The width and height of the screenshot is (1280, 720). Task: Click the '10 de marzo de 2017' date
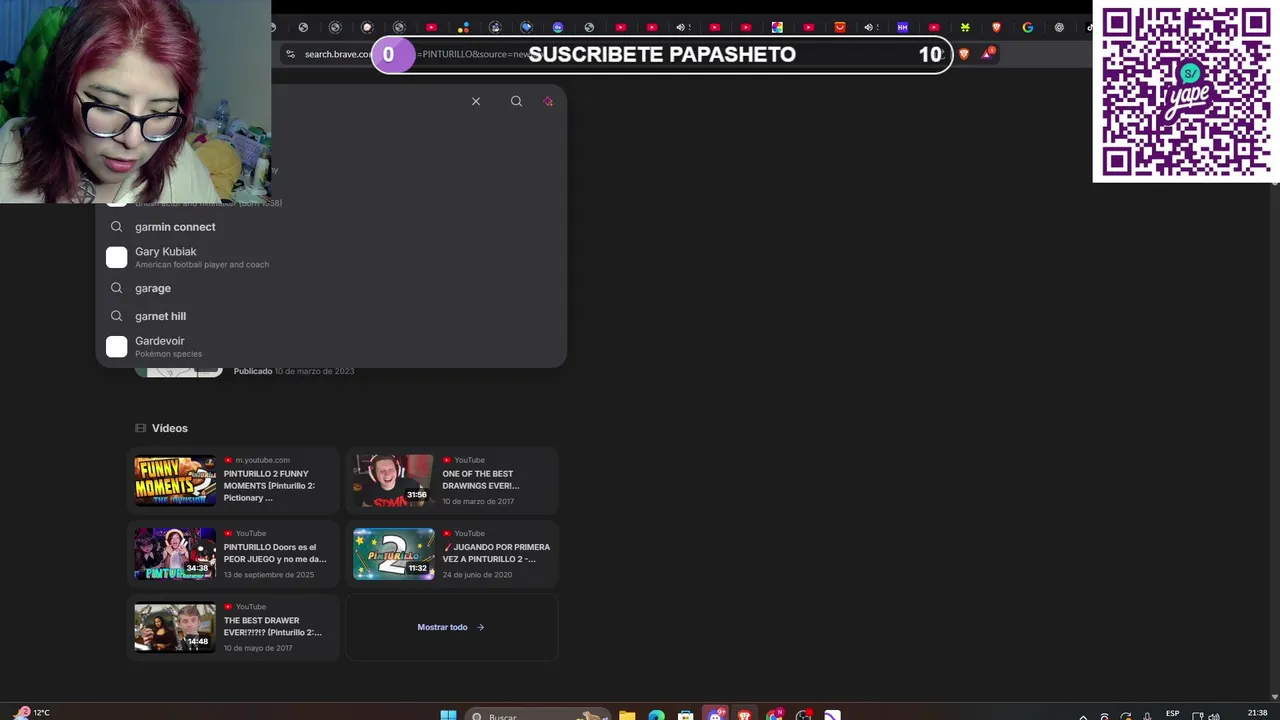[x=478, y=501]
